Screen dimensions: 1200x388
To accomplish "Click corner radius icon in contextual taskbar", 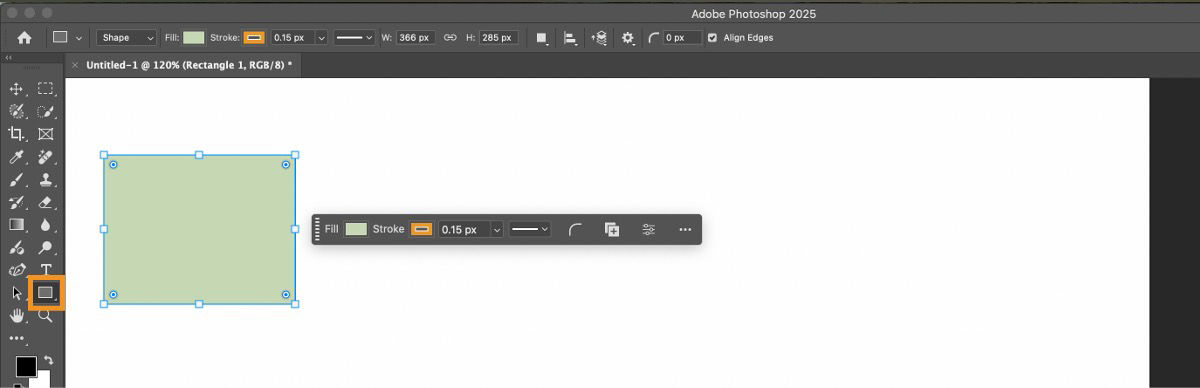I will (x=575, y=229).
